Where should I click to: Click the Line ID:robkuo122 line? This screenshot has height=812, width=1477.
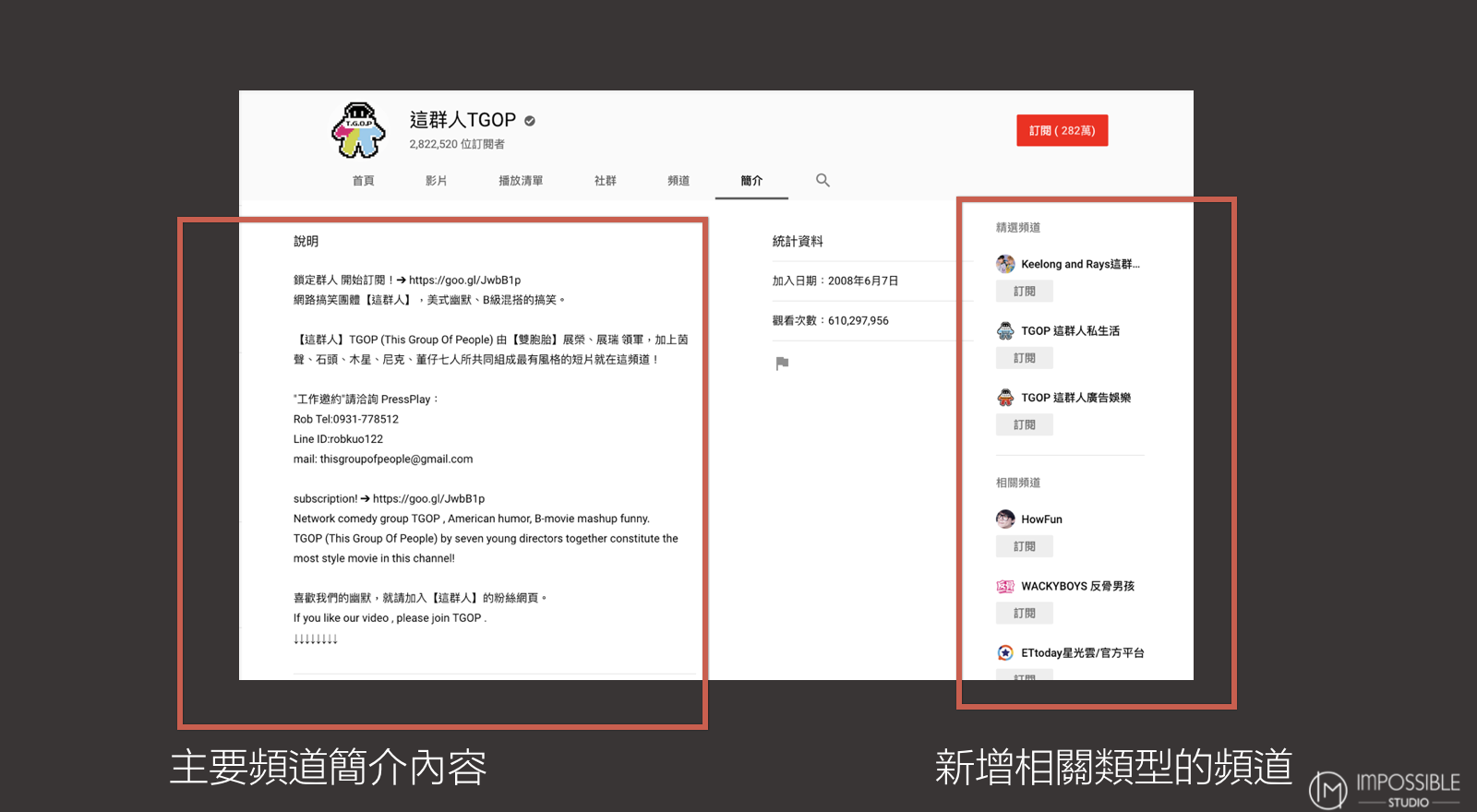[x=338, y=439]
